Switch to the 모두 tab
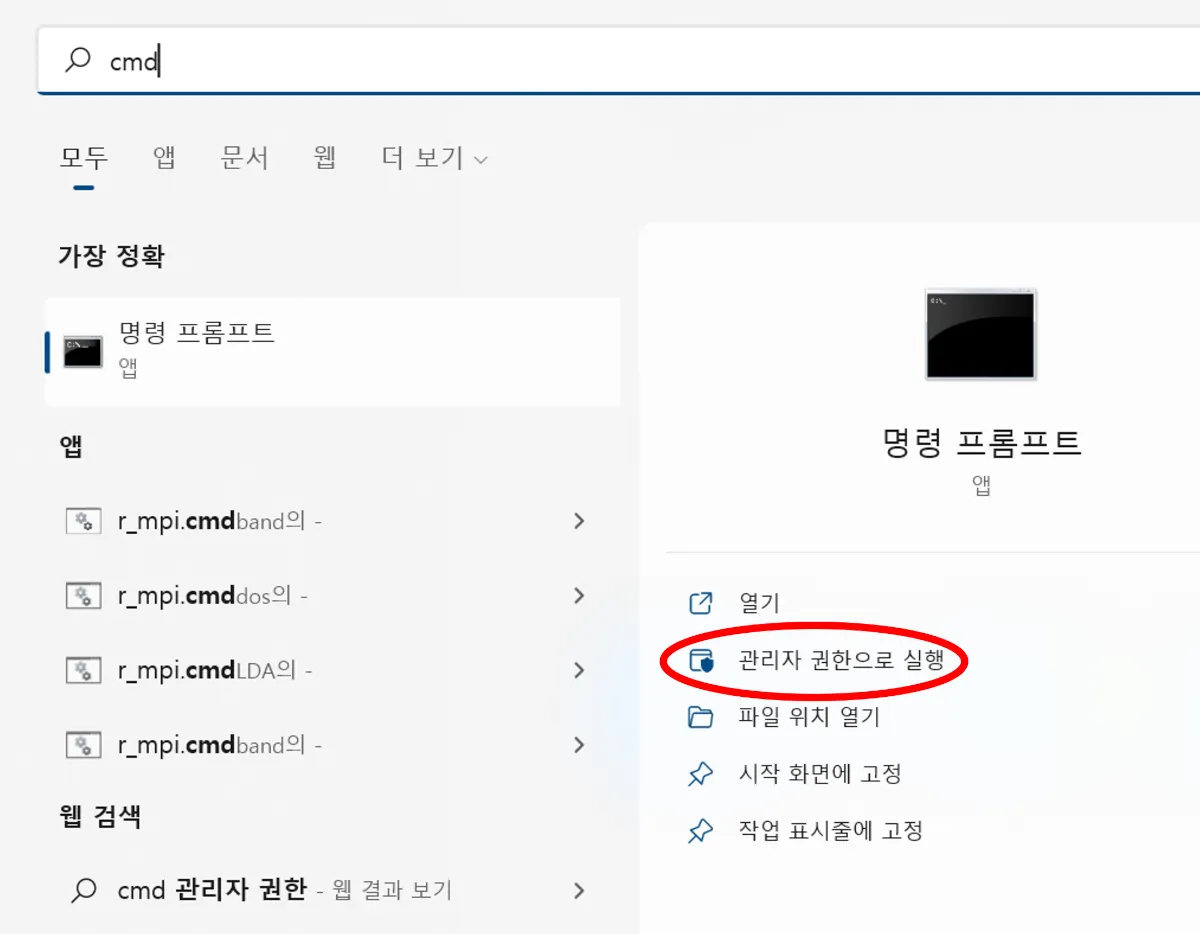The width and height of the screenshot is (1200, 934). click(x=84, y=157)
